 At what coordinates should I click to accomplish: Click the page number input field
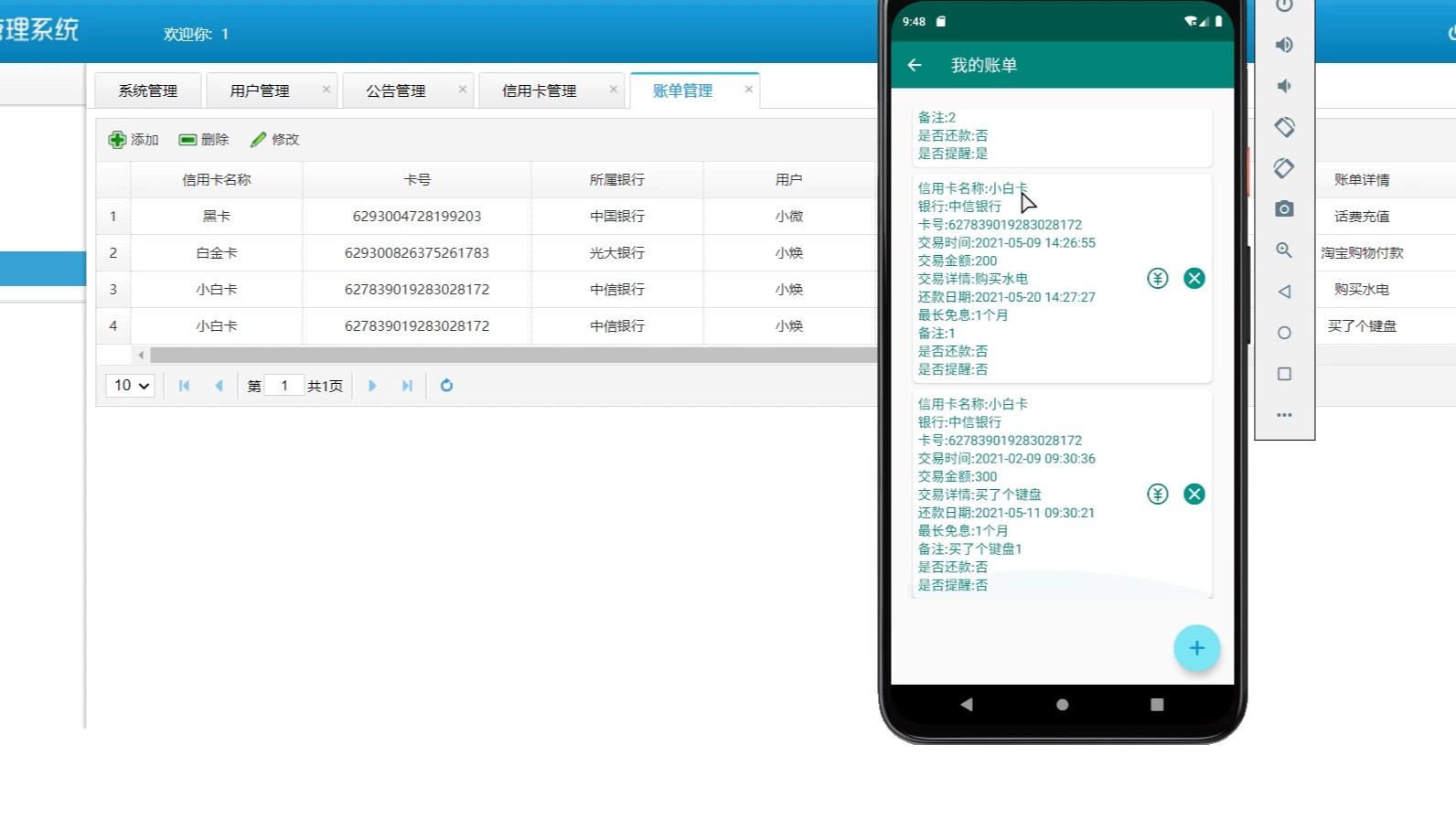tap(284, 386)
